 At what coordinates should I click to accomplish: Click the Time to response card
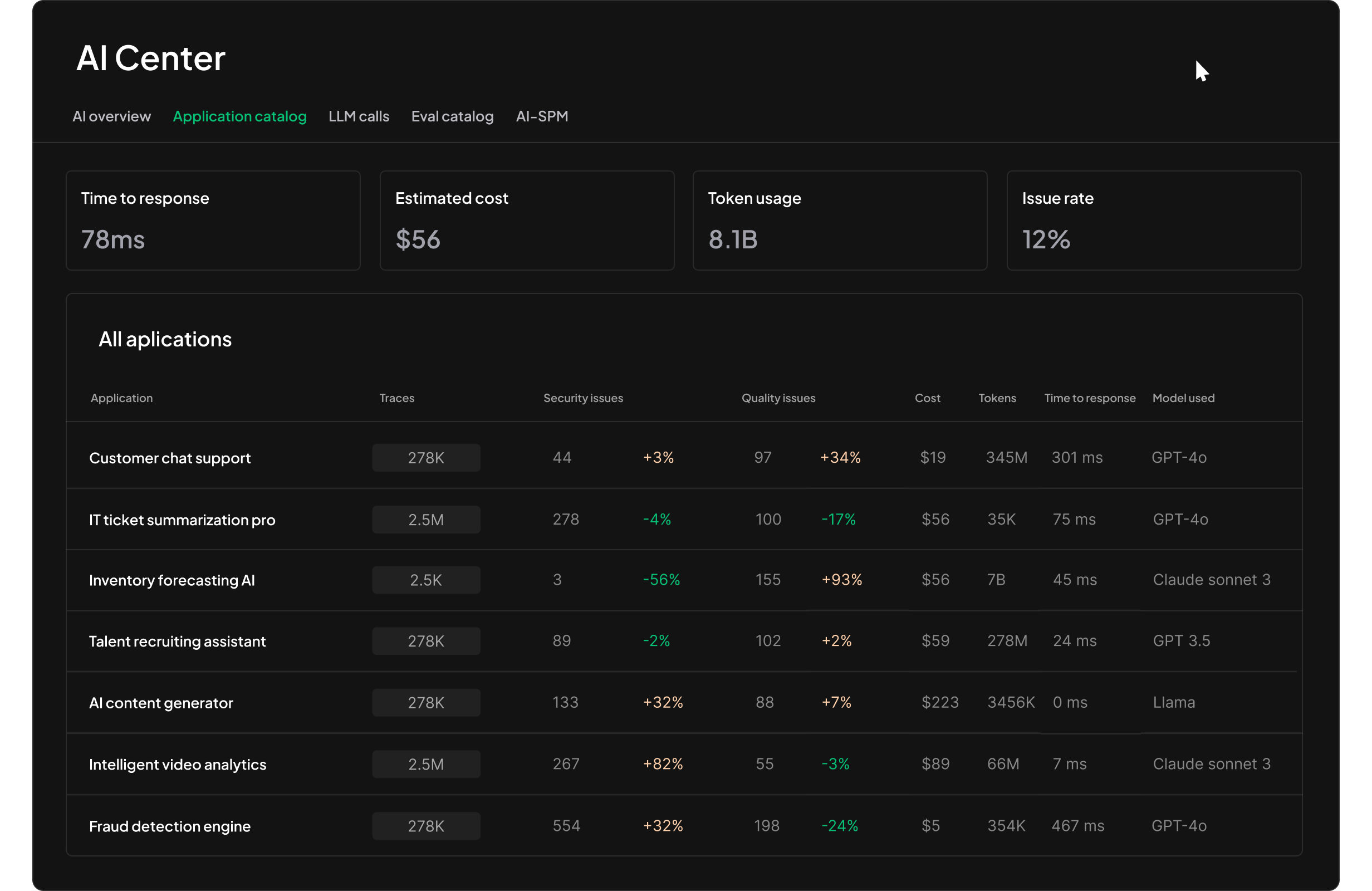click(x=213, y=221)
